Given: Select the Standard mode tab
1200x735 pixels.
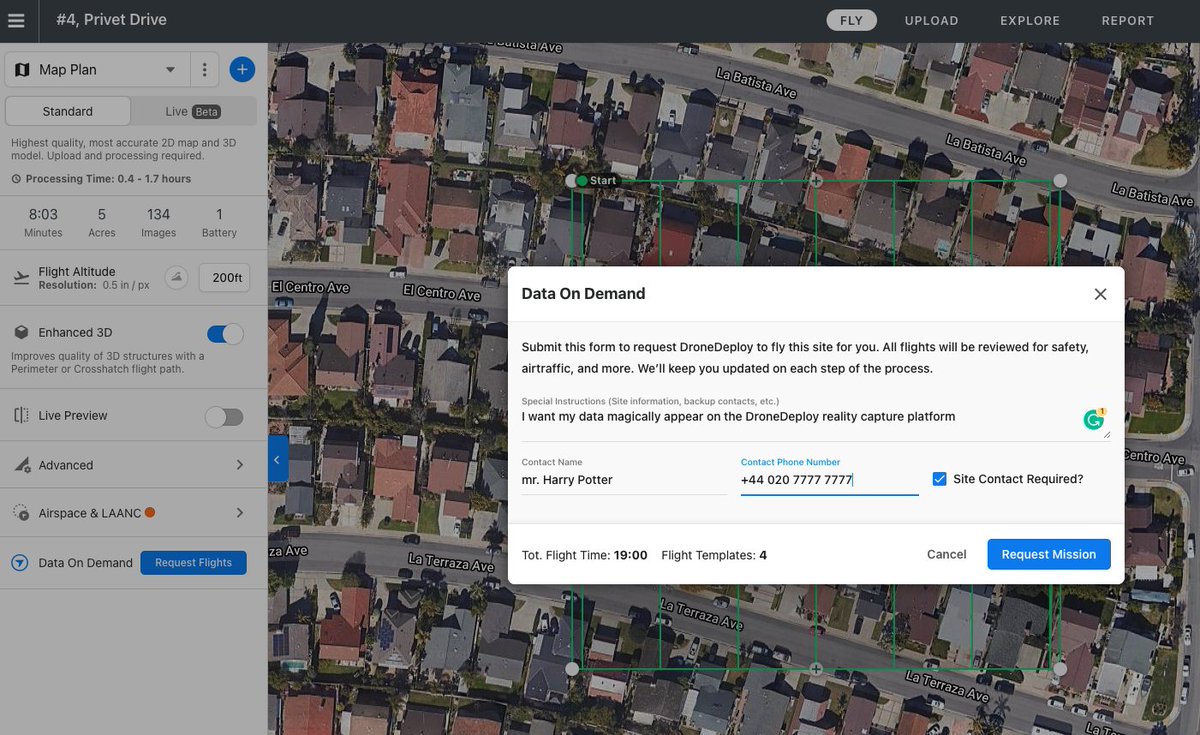Looking at the screenshot, I should click(x=68, y=111).
